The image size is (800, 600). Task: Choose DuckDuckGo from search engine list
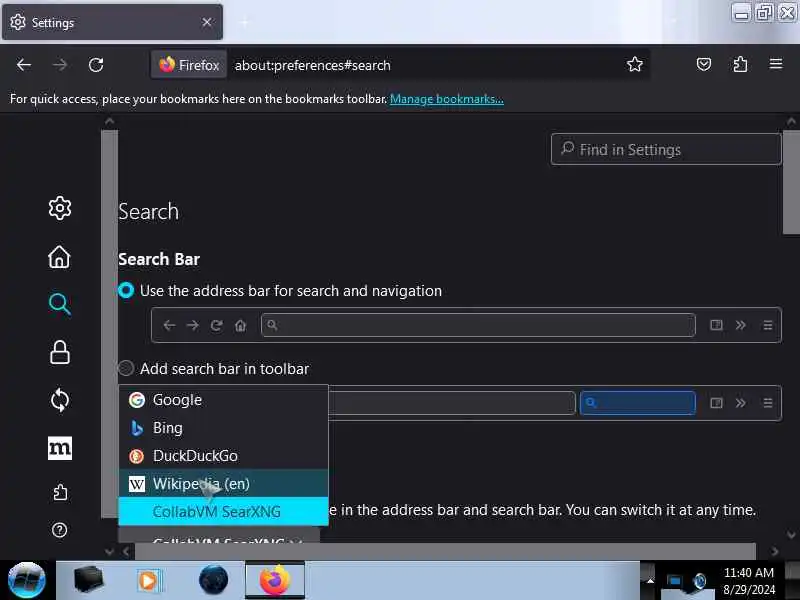coord(223,456)
